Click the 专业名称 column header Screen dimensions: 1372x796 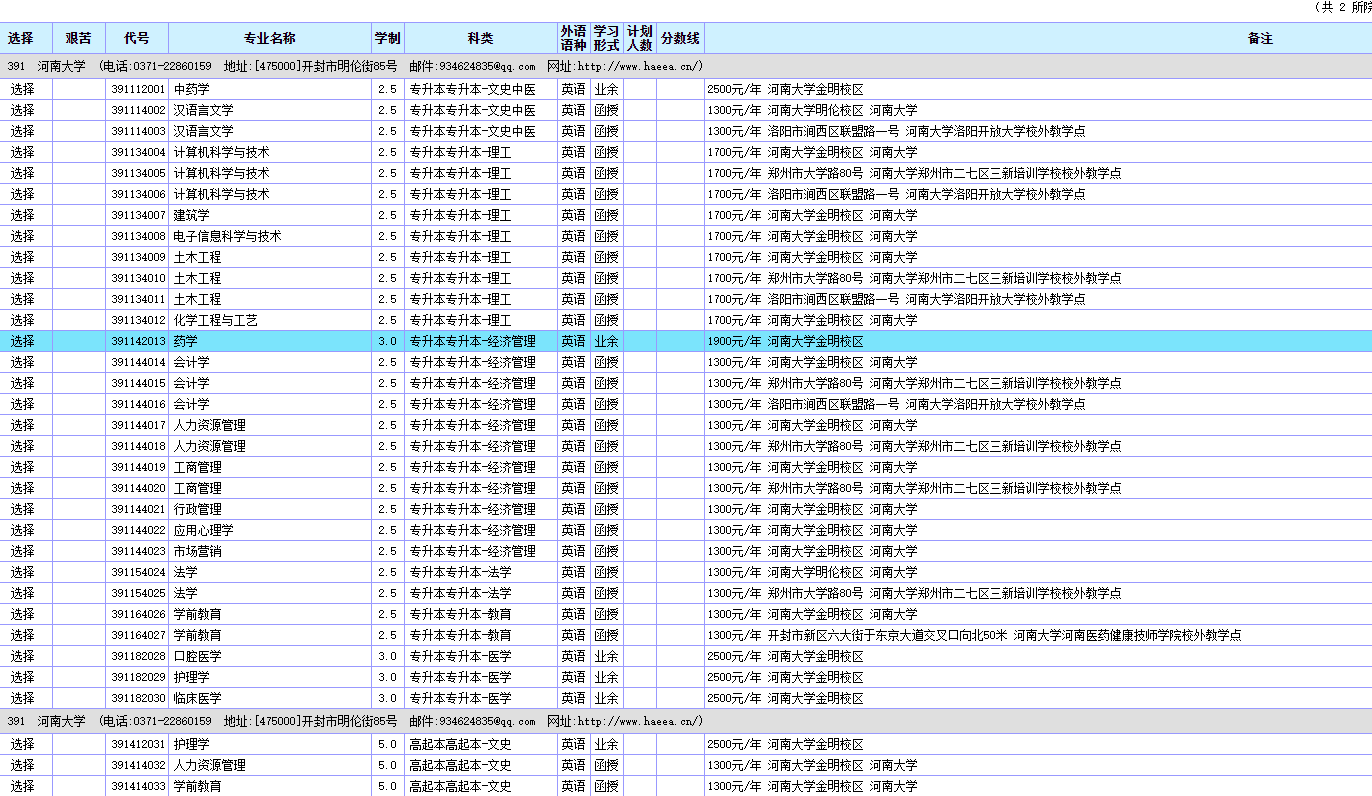point(269,38)
